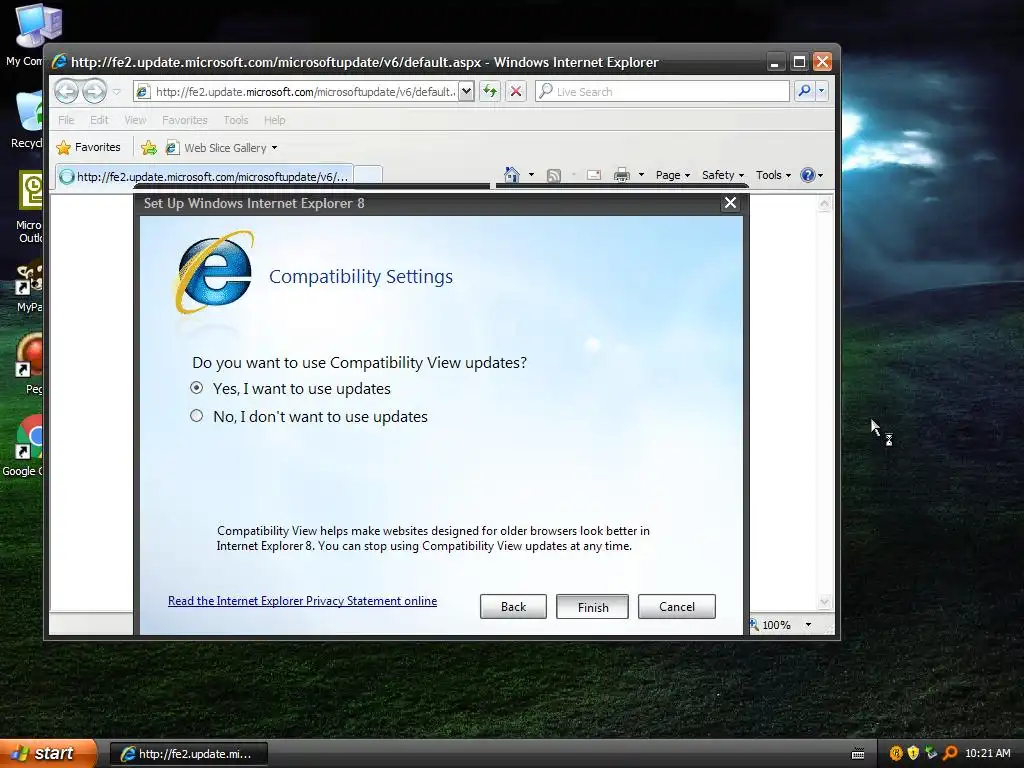Screen dimensions: 1024x768
Task: Click the IE logo in title bar
Action: [x=59, y=61]
